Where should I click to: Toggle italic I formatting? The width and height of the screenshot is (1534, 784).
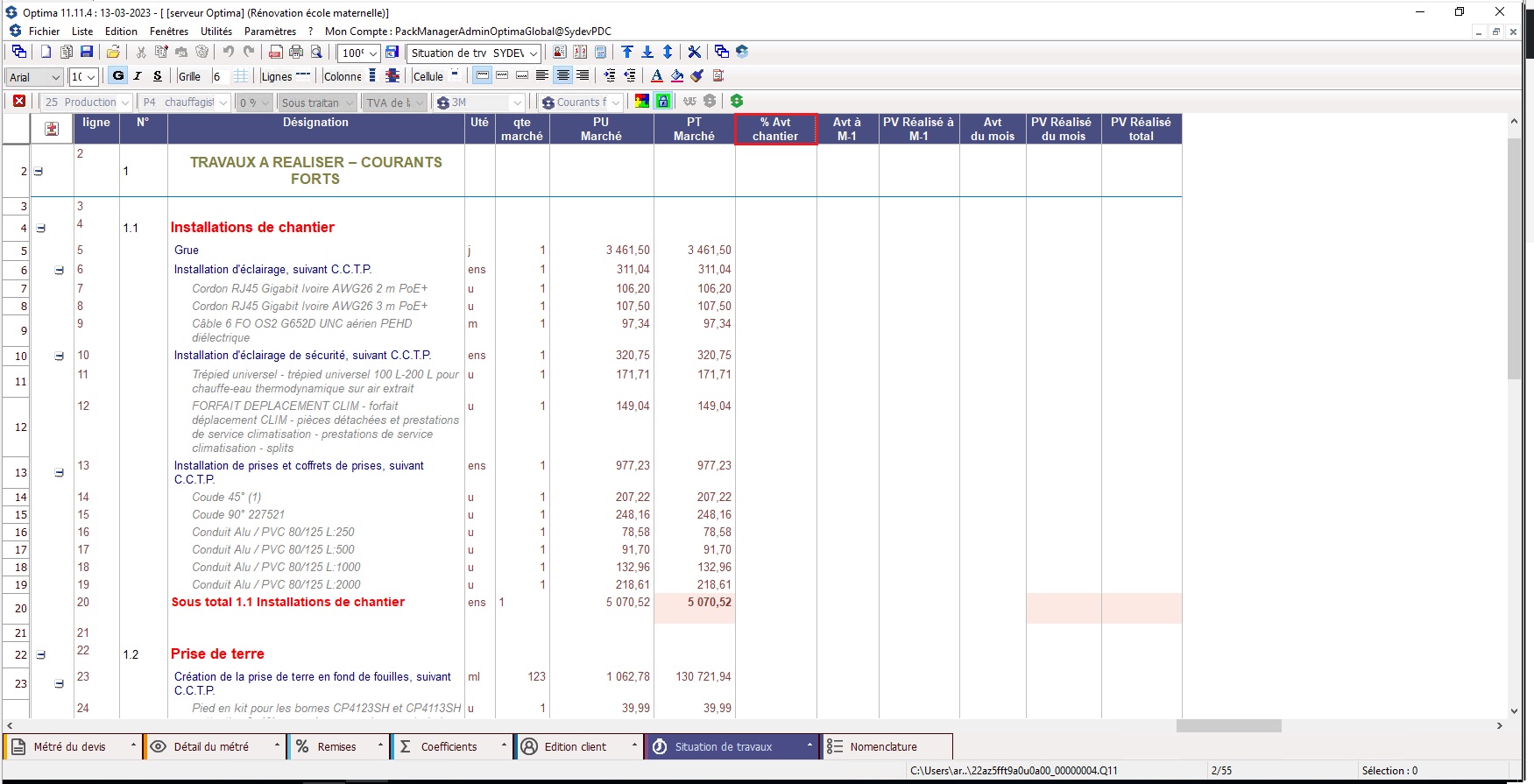[138, 76]
